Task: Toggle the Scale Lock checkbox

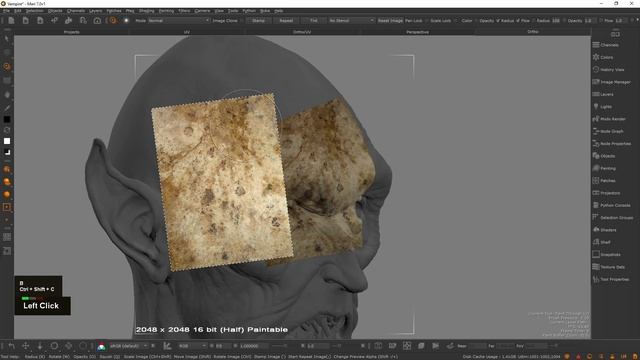Action: pyautogui.click(x=456, y=20)
